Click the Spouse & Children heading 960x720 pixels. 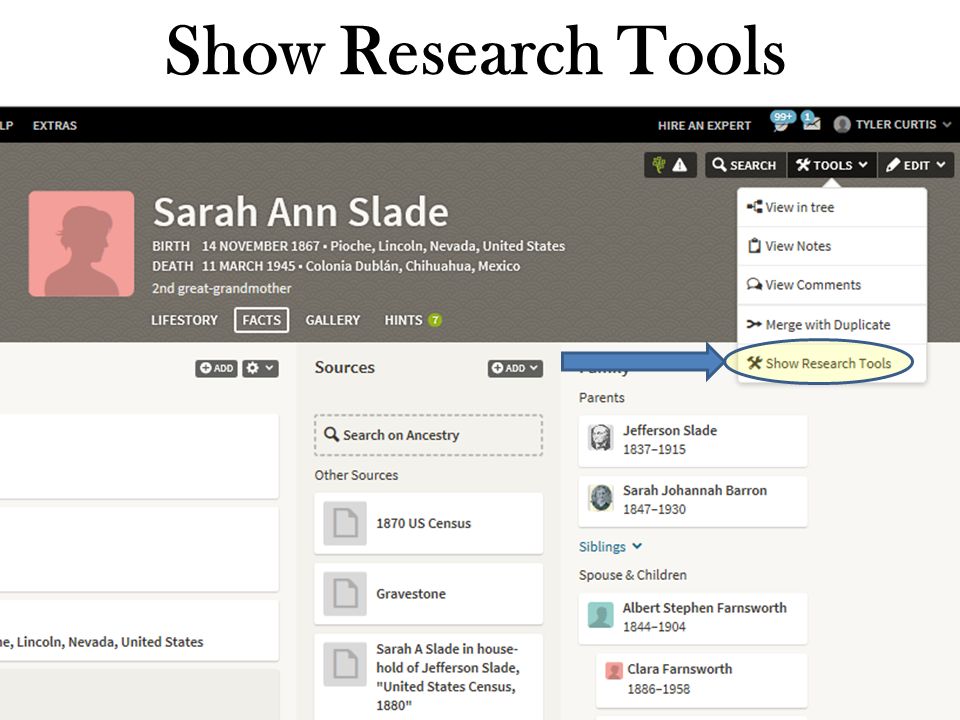pyautogui.click(x=632, y=575)
